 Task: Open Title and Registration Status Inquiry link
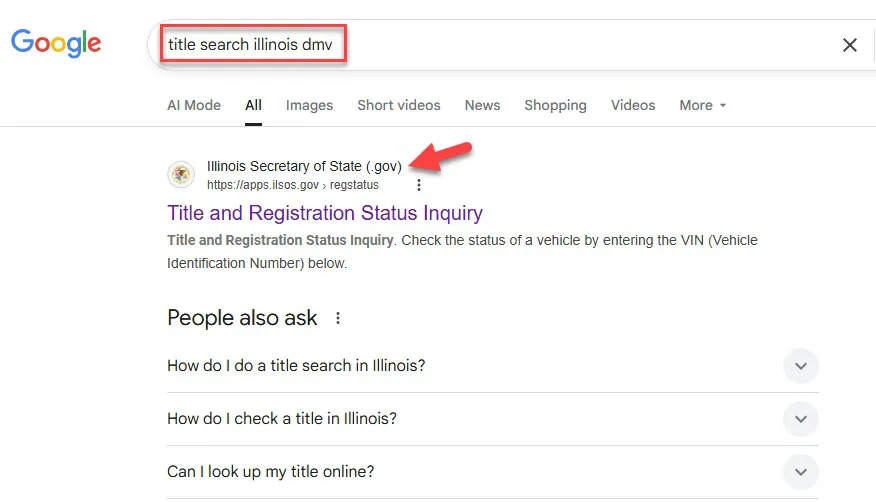[325, 213]
